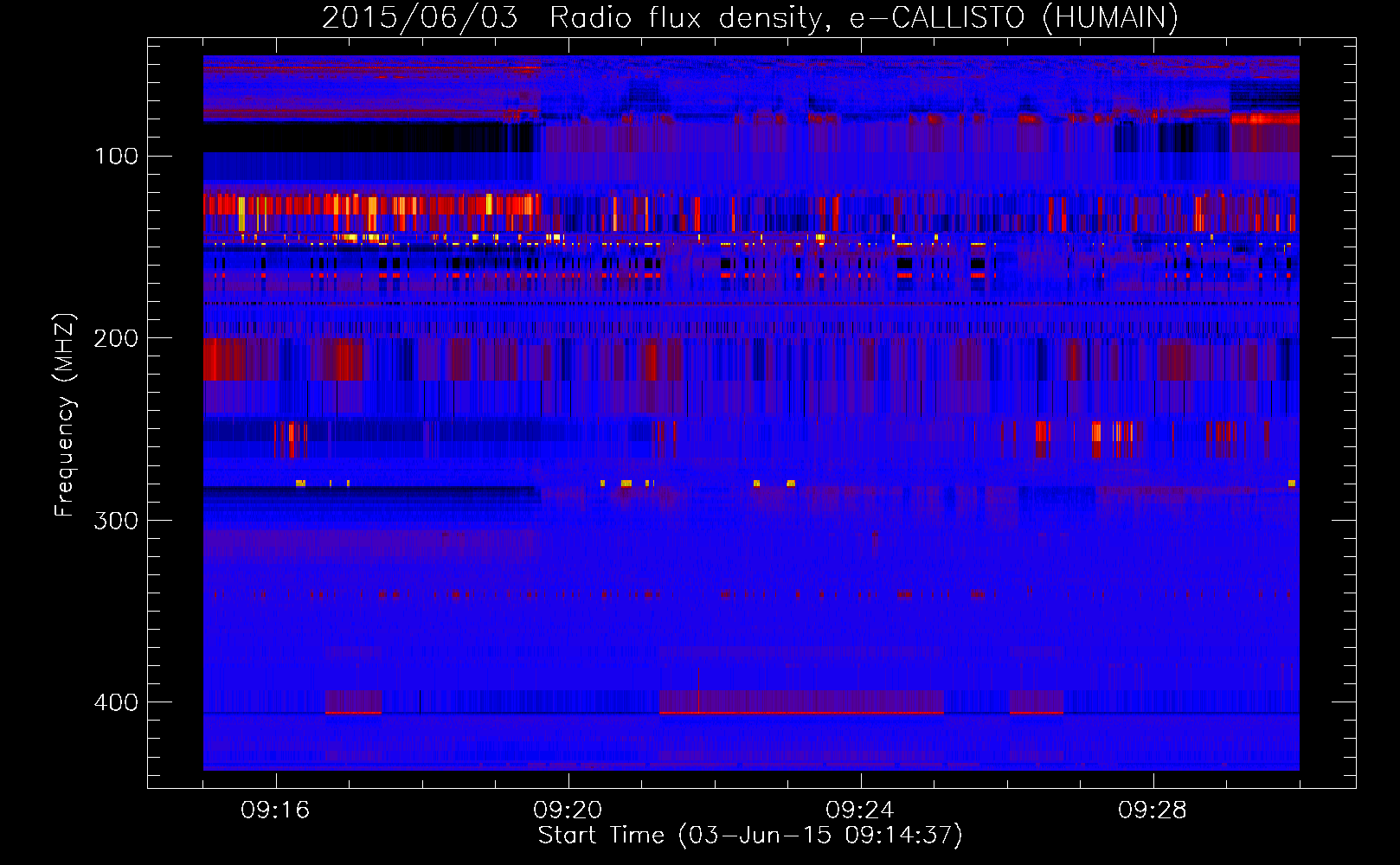Click the '09:20' time tick label
The height and width of the screenshot is (865, 1400).
[x=568, y=811]
